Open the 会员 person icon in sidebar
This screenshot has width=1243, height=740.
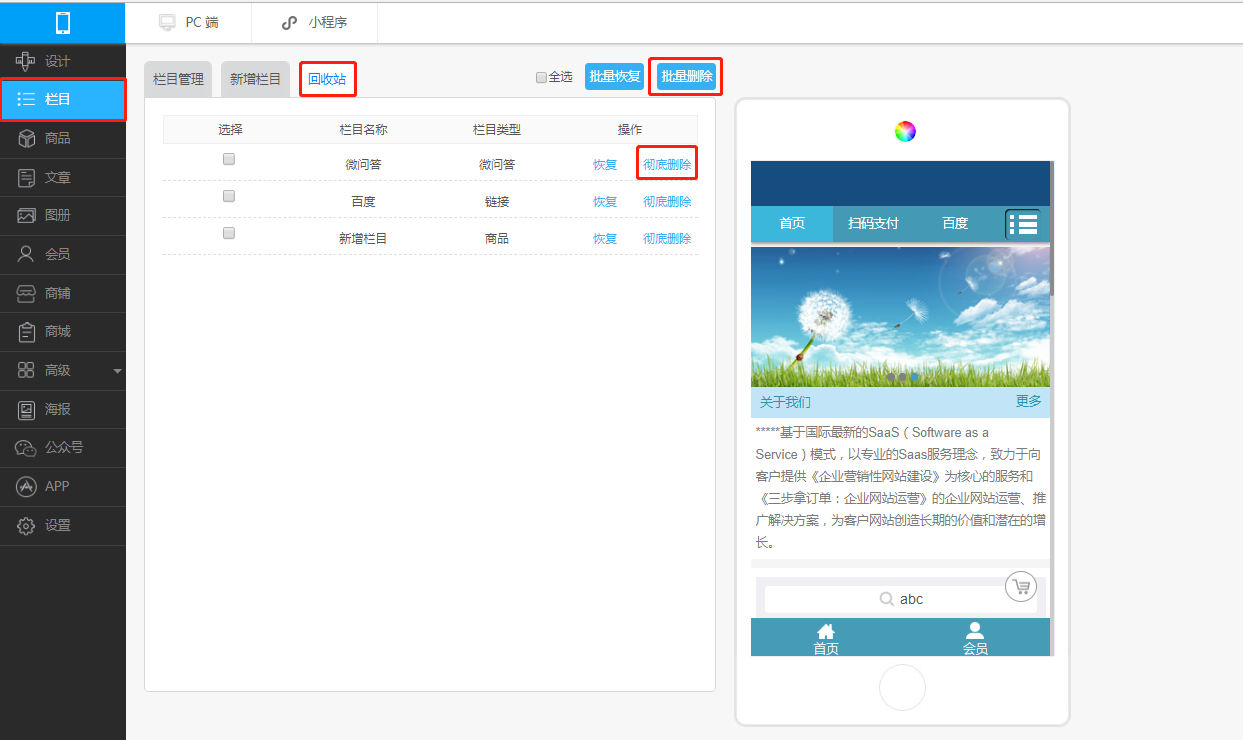click(x=26, y=254)
